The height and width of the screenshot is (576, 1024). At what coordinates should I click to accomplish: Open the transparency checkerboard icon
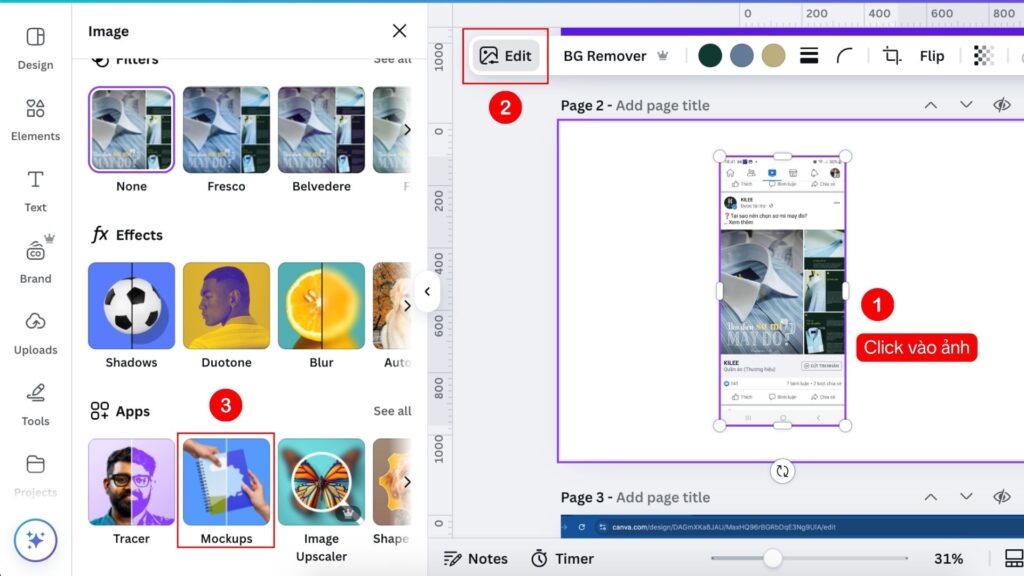[984, 56]
